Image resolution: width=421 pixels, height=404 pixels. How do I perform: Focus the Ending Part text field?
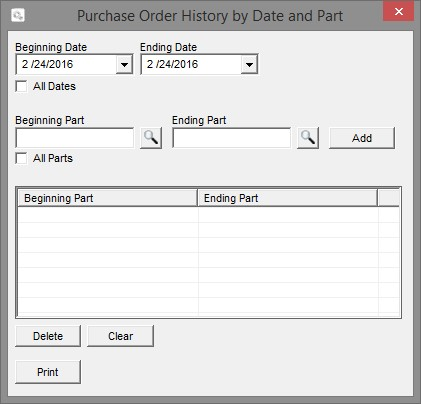tap(231, 138)
